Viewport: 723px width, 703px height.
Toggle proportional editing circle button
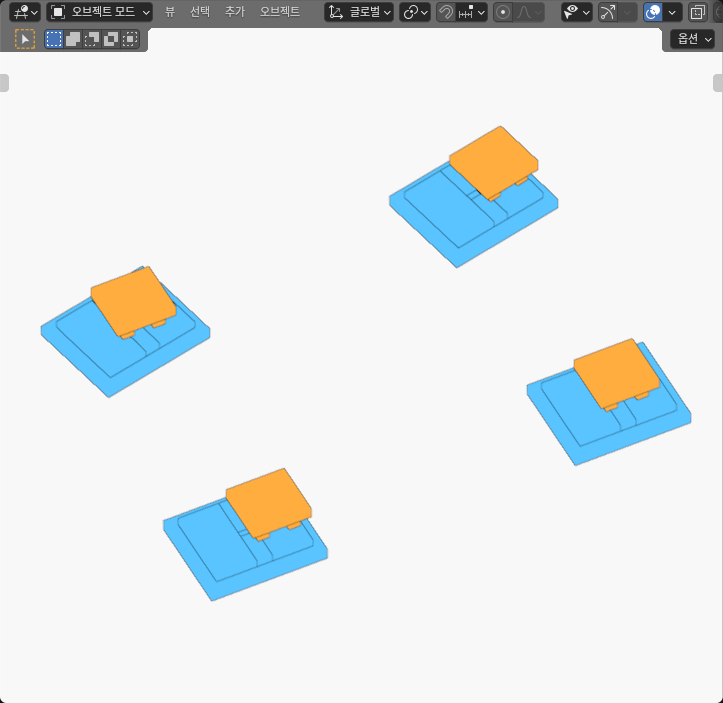pos(503,12)
